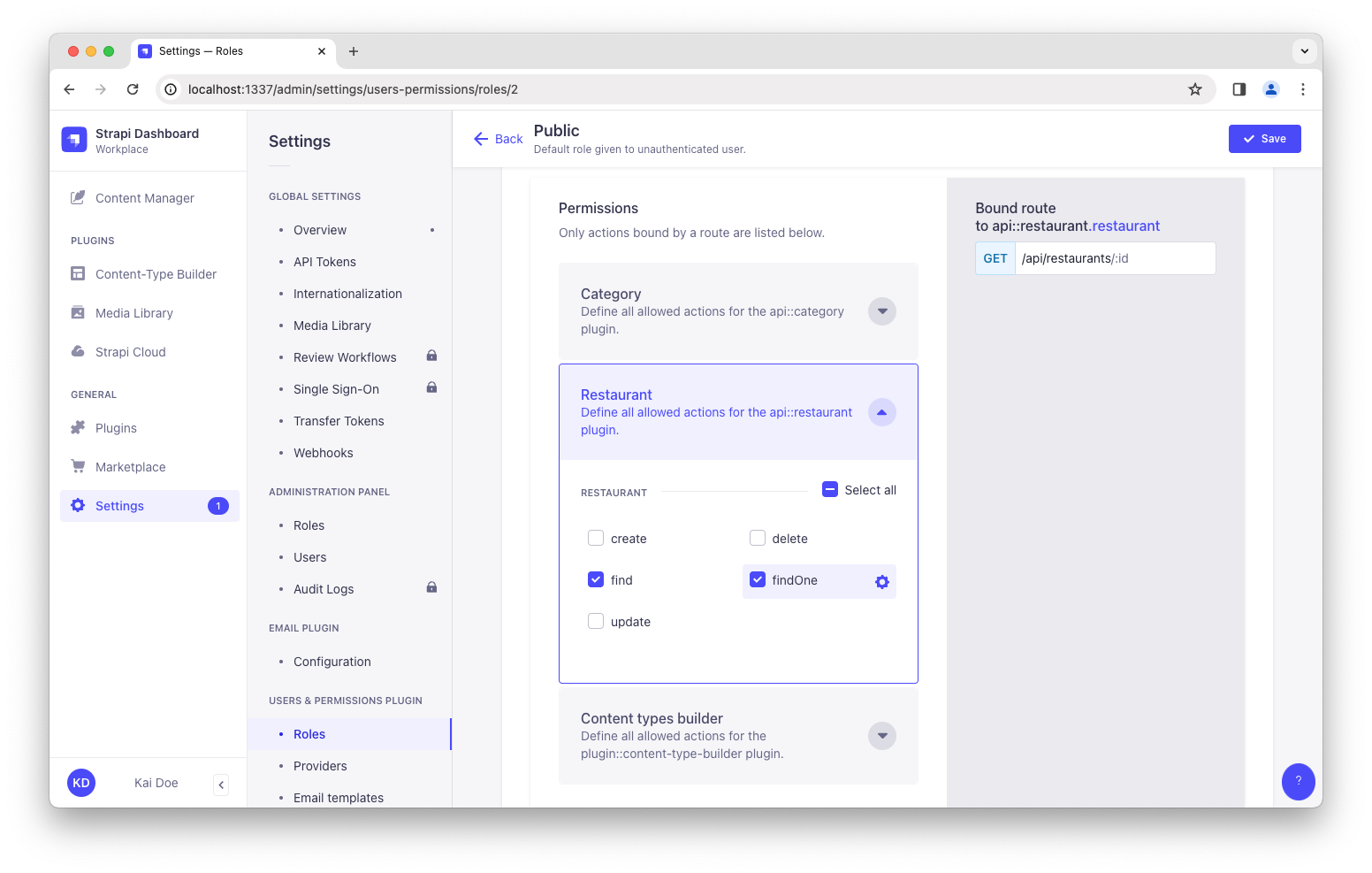The height and width of the screenshot is (873, 1372).
Task: Toggle the Select all permissions checkbox
Action: (x=829, y=489)
